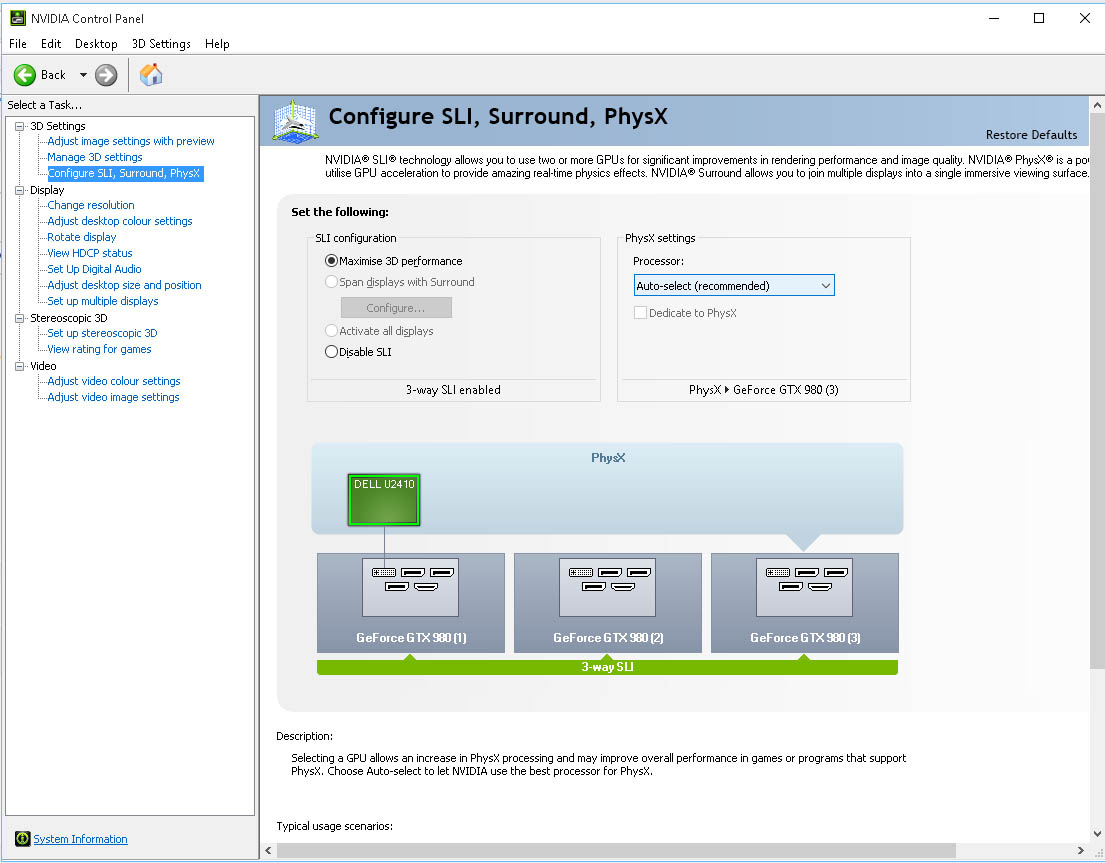Screen dimensions: 1105x863
Task: Open View rating for games task
Action: (99, 349)
